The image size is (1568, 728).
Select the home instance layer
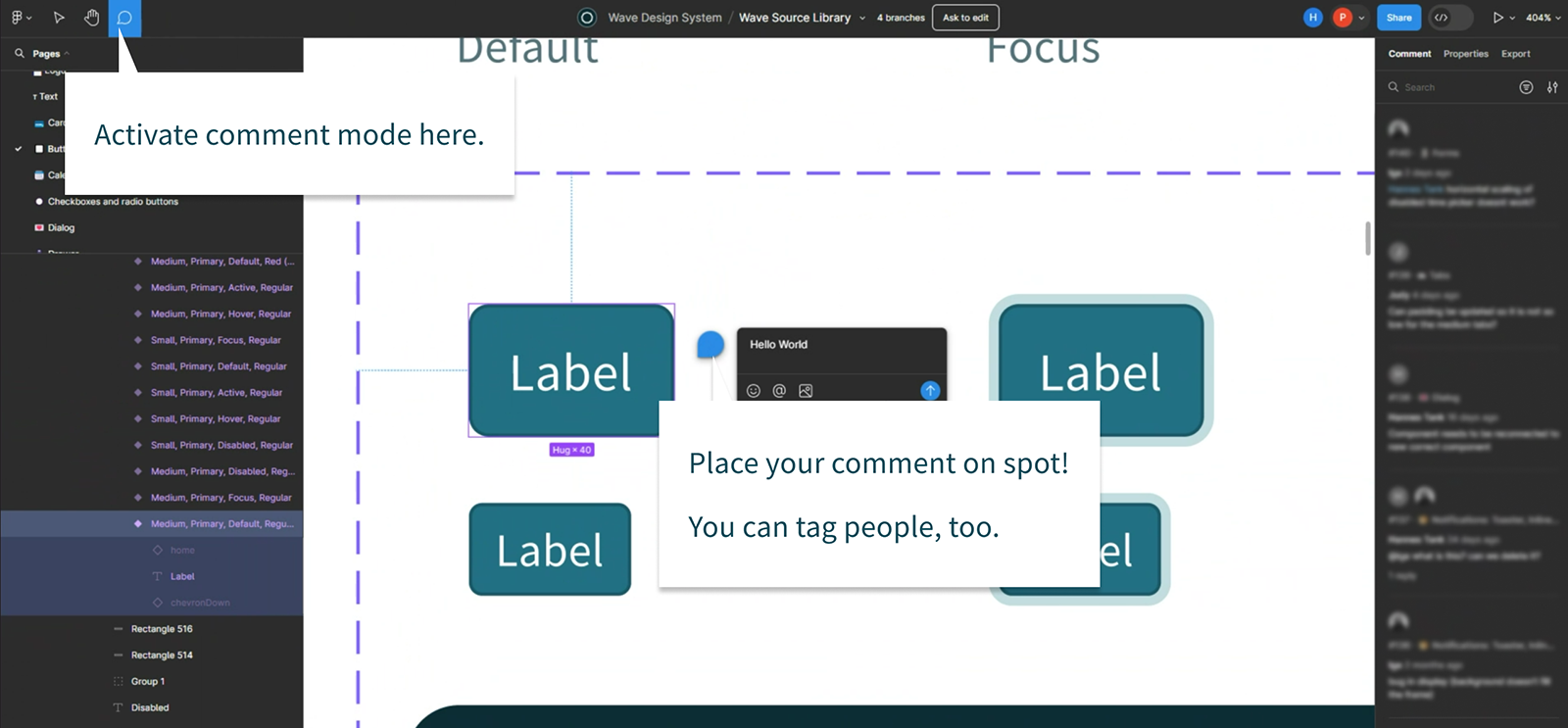(182, 551)
